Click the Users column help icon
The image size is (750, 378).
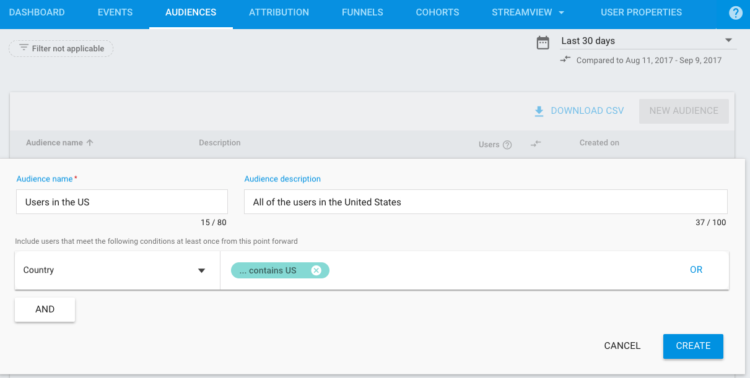click(507, 145)
